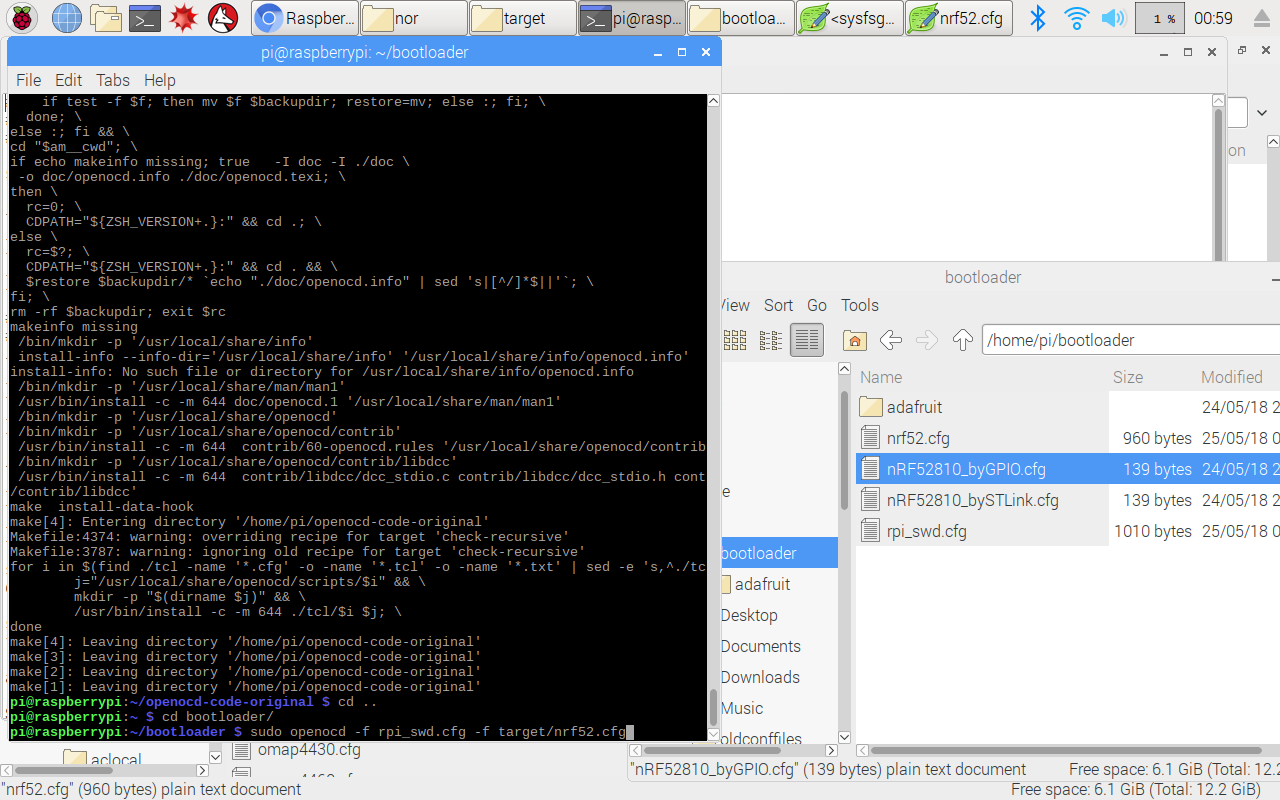Switch to compact view in file manager
This screenshot has width=1280, height=800.
tap(770, 340)
